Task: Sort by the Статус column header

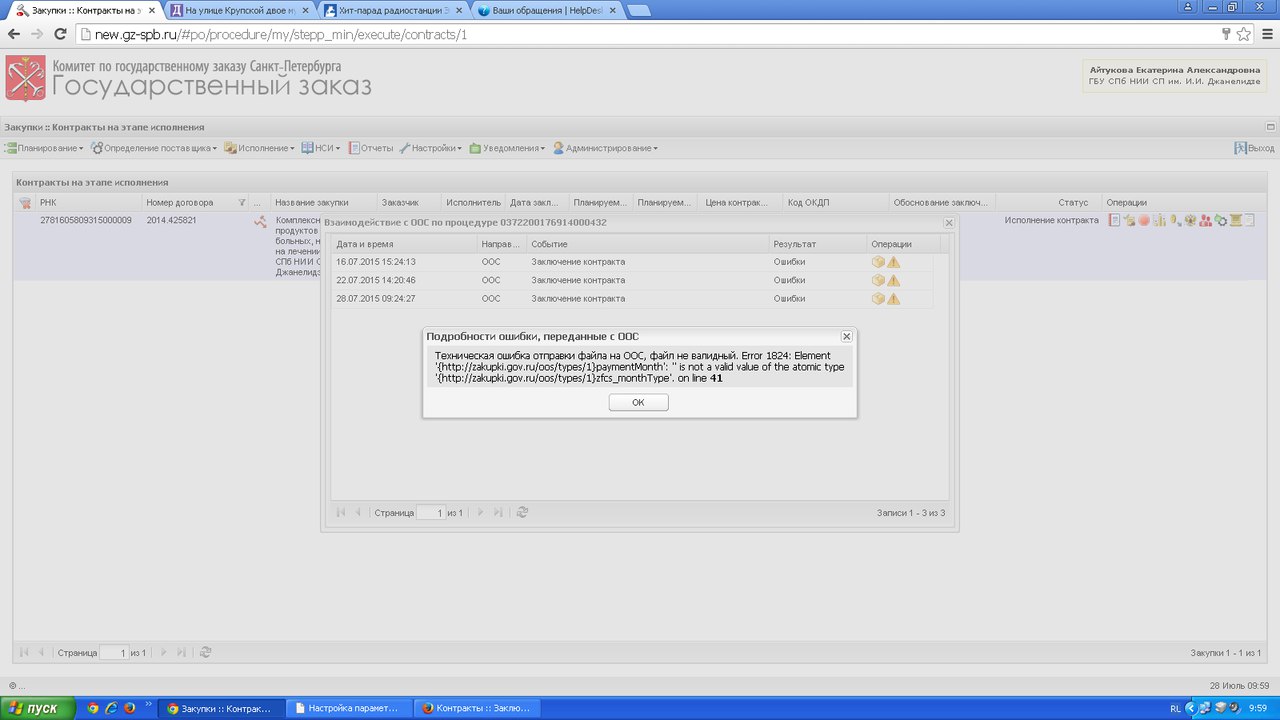Action: click(x=1050, y=202)
